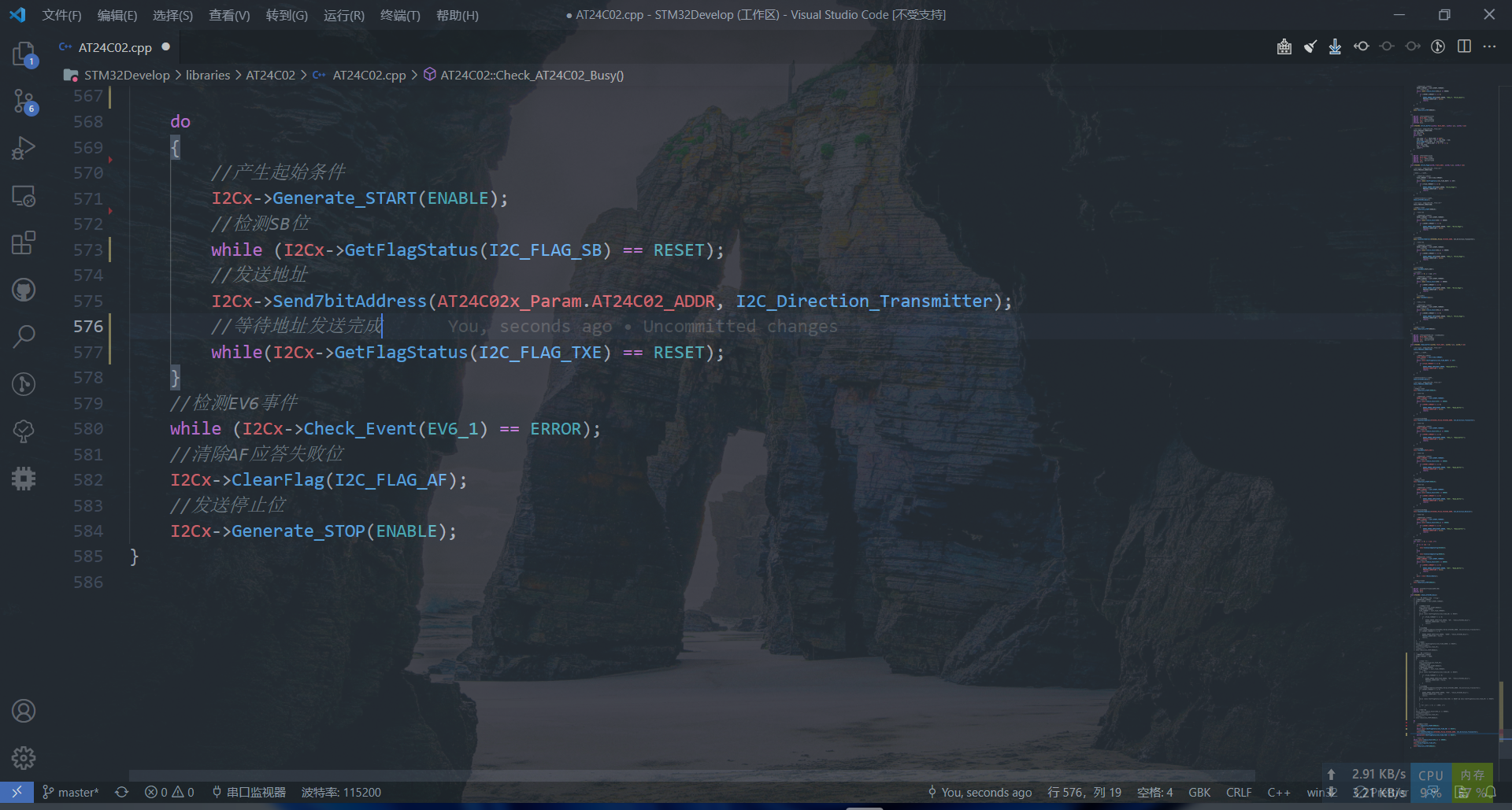Open the 文件(F) menu
The width and height of the screenshot is (1512, 810).
pos(61,15)
